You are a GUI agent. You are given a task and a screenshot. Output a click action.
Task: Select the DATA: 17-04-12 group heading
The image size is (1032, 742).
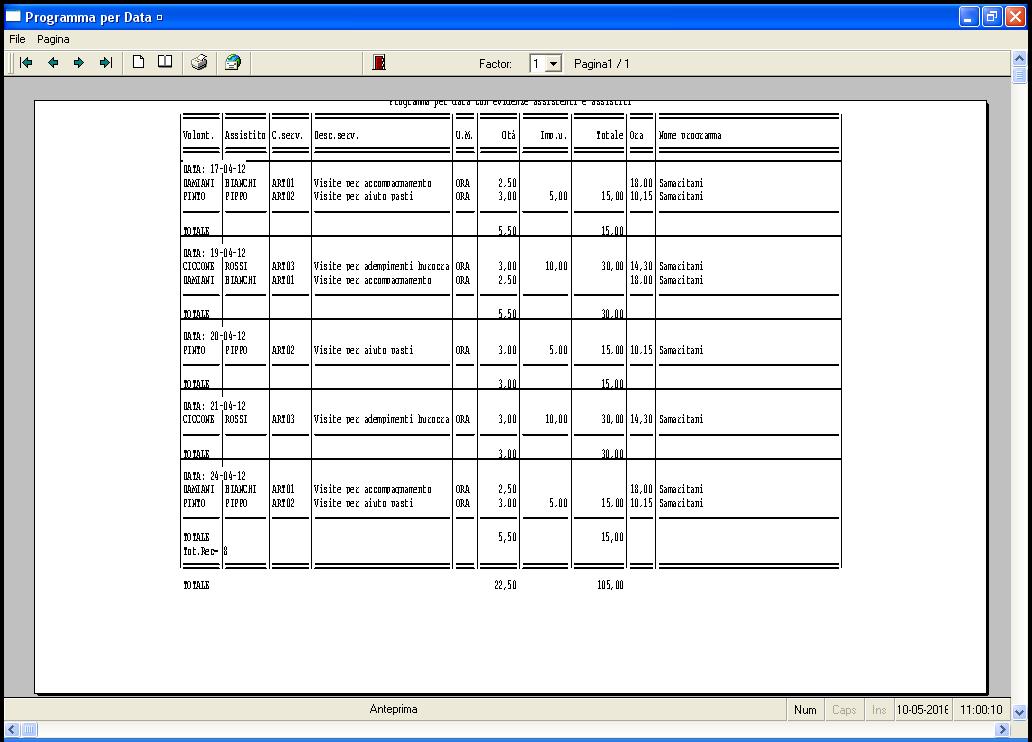214,169
